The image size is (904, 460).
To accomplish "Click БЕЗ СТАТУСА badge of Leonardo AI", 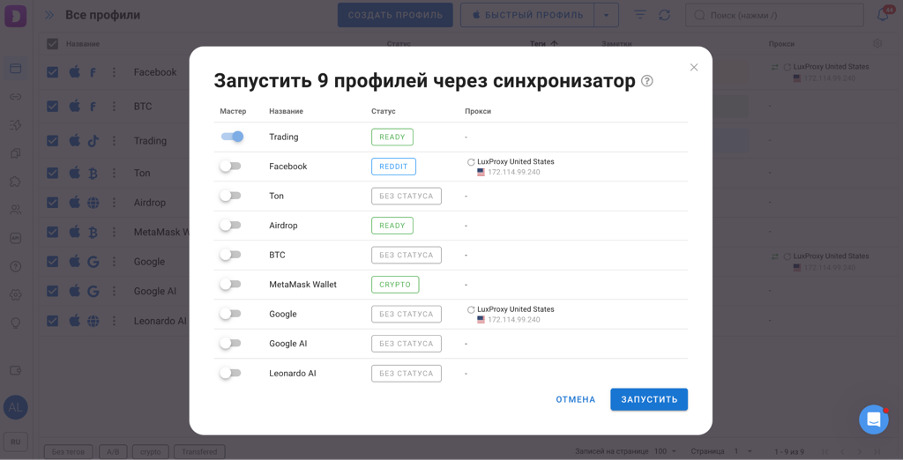I will [406, 374].
